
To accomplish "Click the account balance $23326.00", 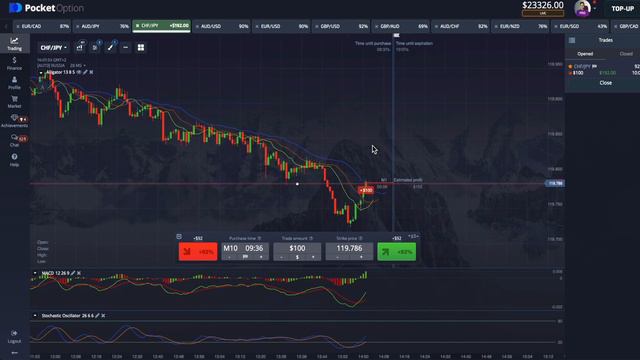I will point(543,5).
